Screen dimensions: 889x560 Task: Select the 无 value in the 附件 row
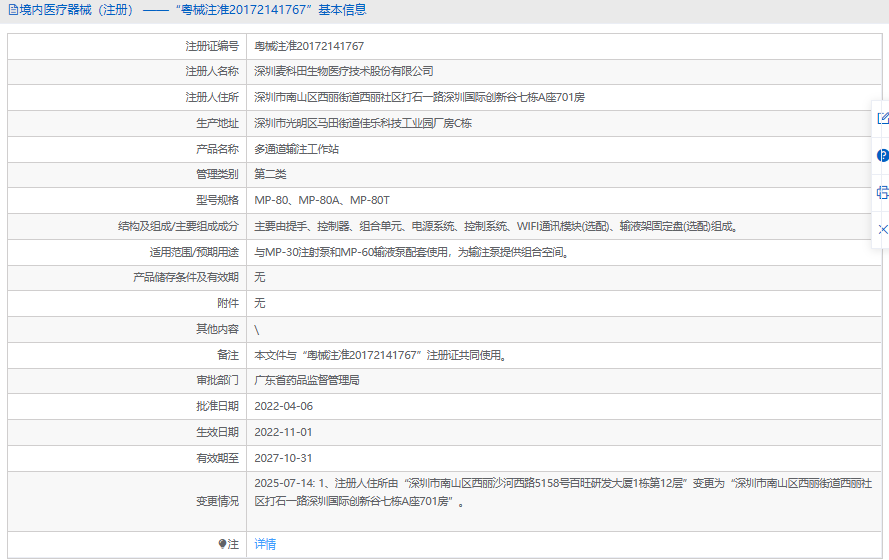[260, 303]
